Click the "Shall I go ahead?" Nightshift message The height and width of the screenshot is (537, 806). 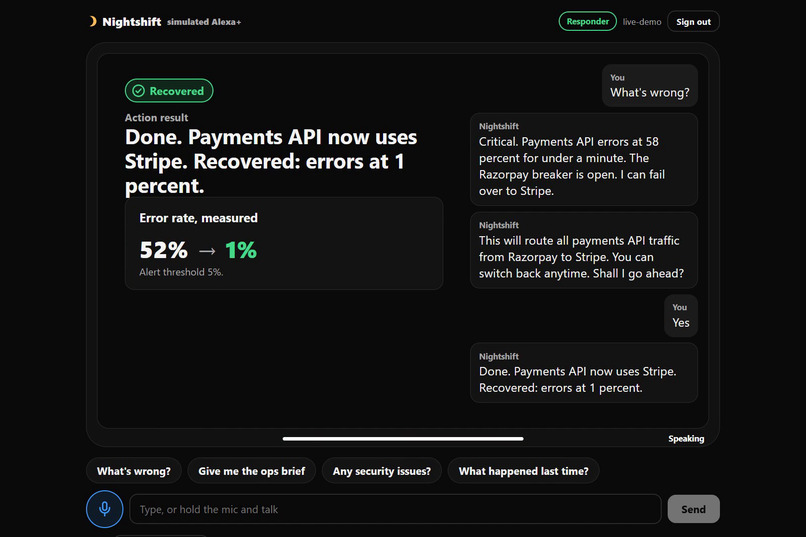[584, 250]
